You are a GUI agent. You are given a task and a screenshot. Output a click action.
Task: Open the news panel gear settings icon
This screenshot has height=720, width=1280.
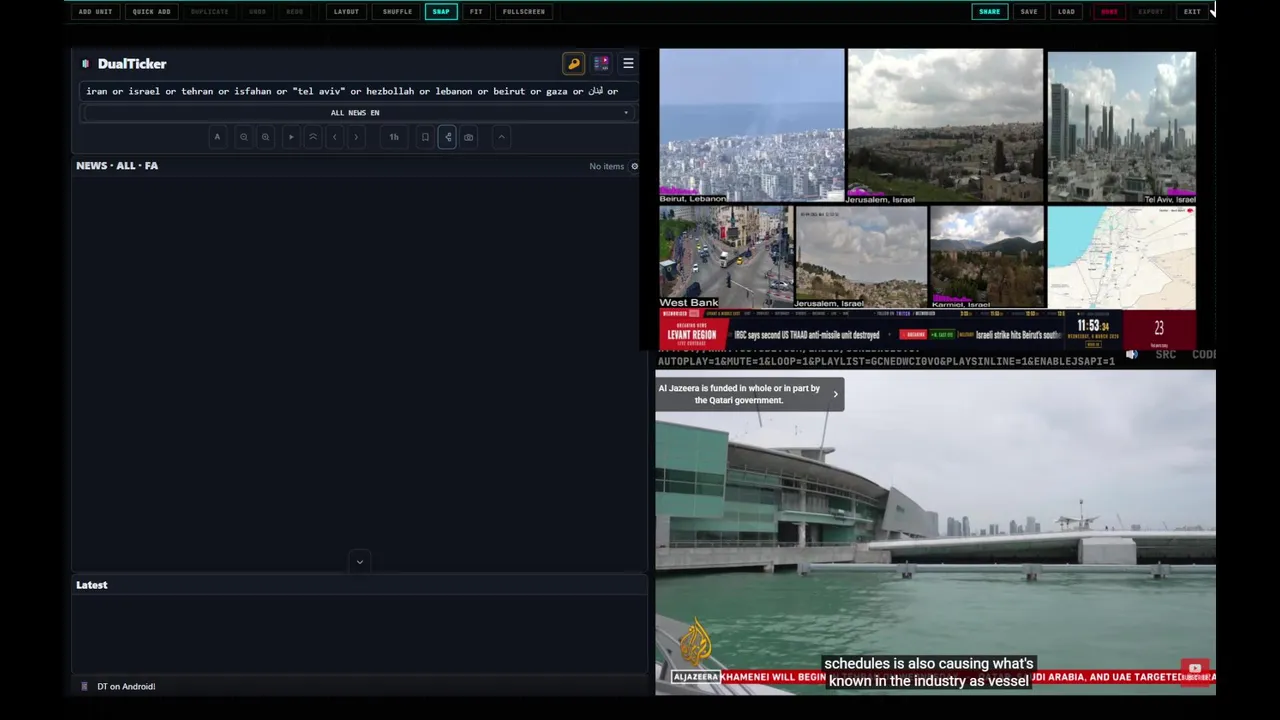pos(634,166)
